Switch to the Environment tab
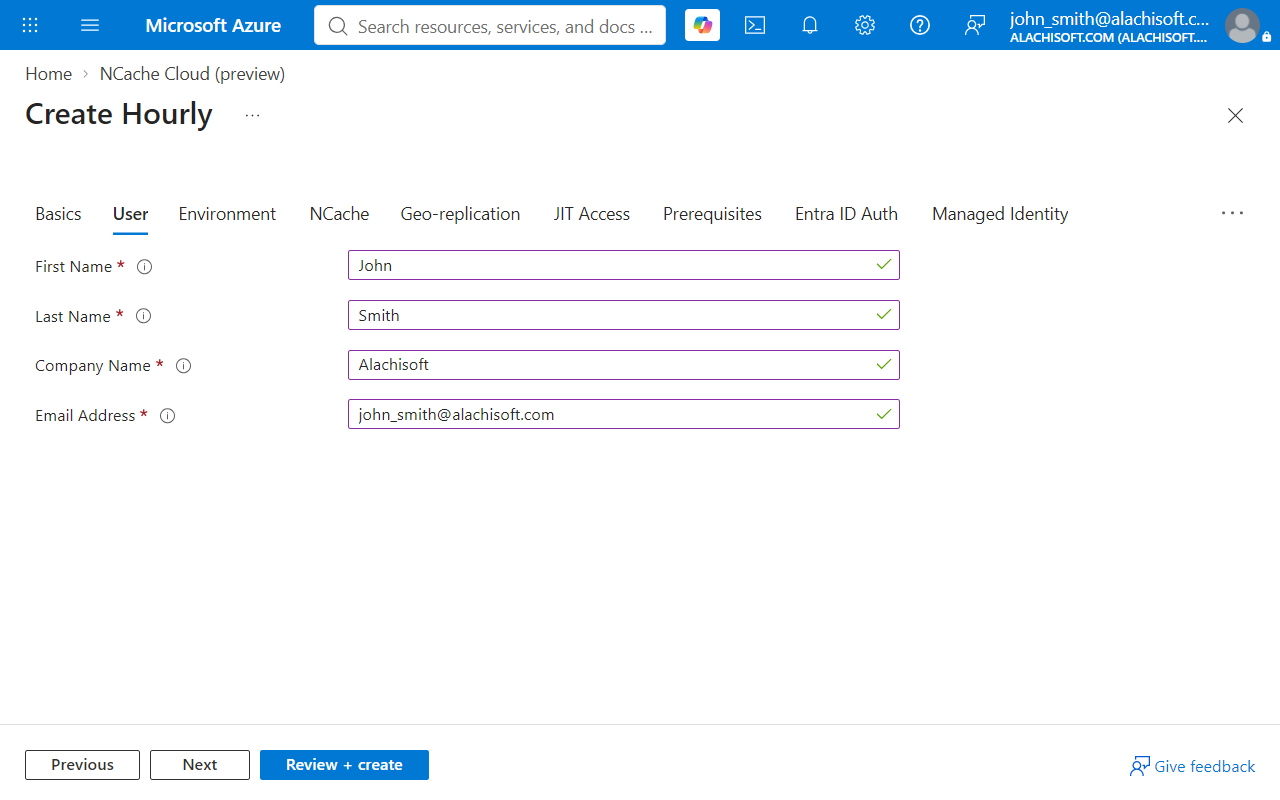1280x800 pixels. pos(227,214)
